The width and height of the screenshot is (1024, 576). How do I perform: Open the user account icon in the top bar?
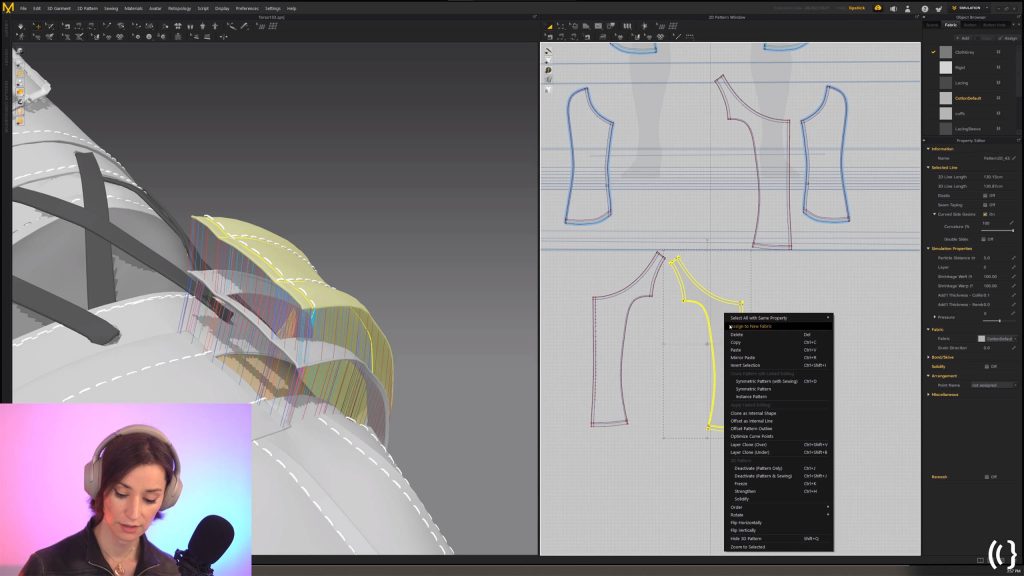point(907,8)
